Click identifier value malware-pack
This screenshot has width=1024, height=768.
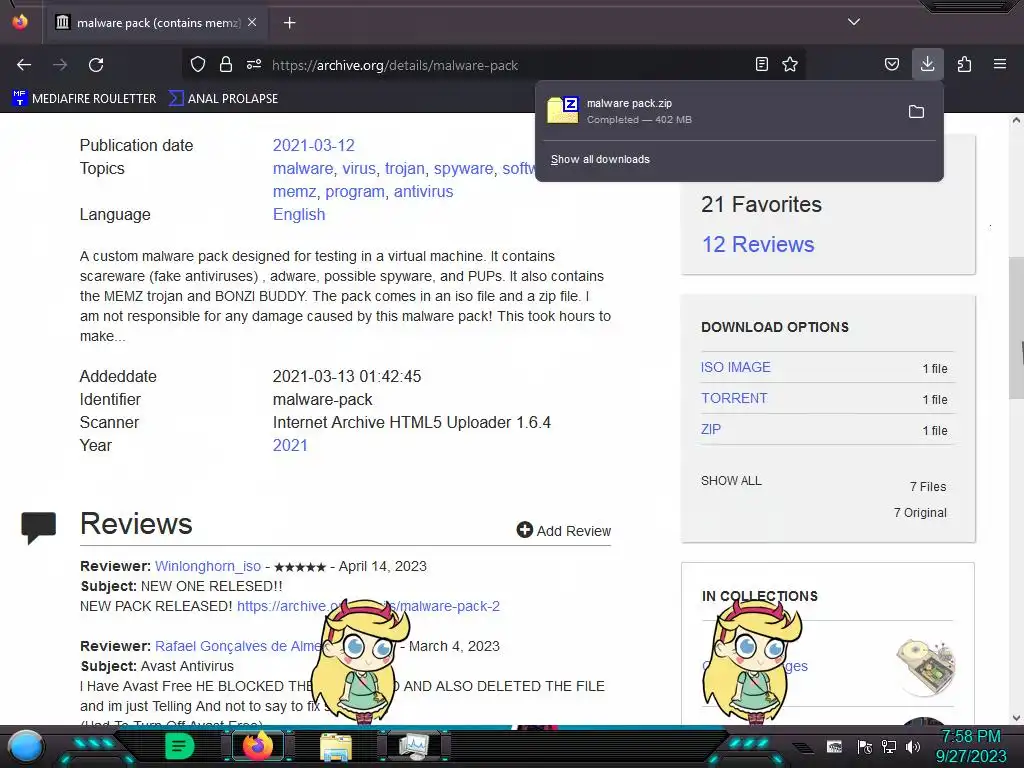coord(323,399)
